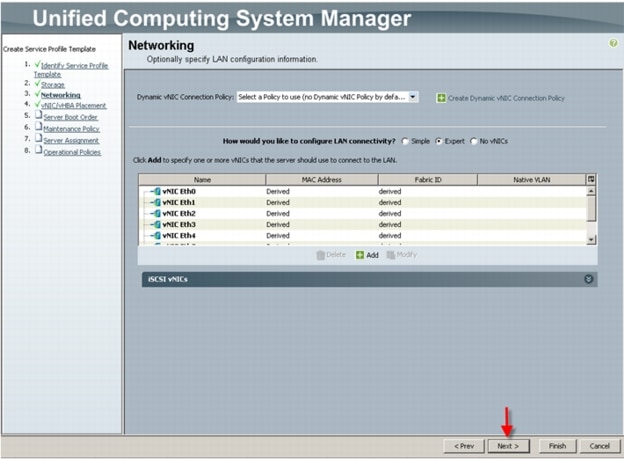This screenshot has height=460, width=624.
Task: Click the vNIC table scrollbar up arrow
Action: [591, 191]
